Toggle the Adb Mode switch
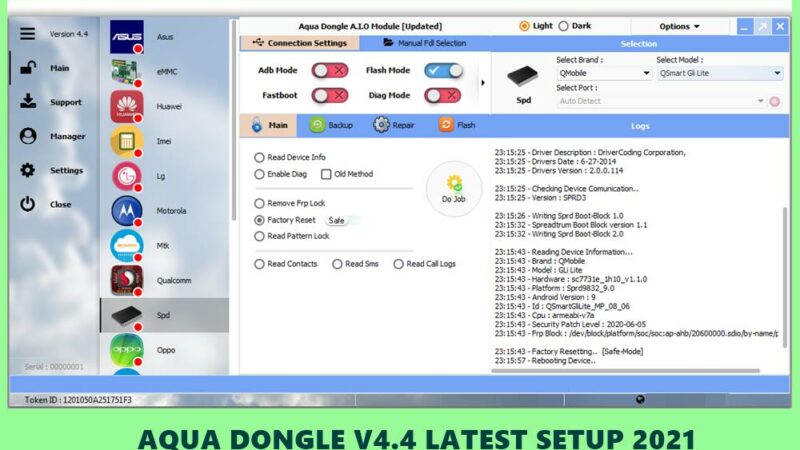The width and height of the screenshot is (800, 450). (330, 70)
